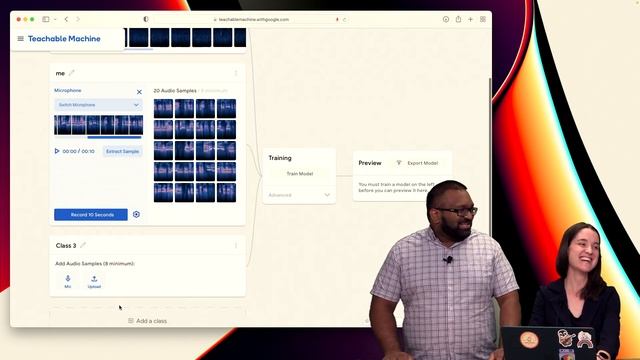Go back in Safari
The height and width of the screenshot is (360, 640).
click(67, 19)
